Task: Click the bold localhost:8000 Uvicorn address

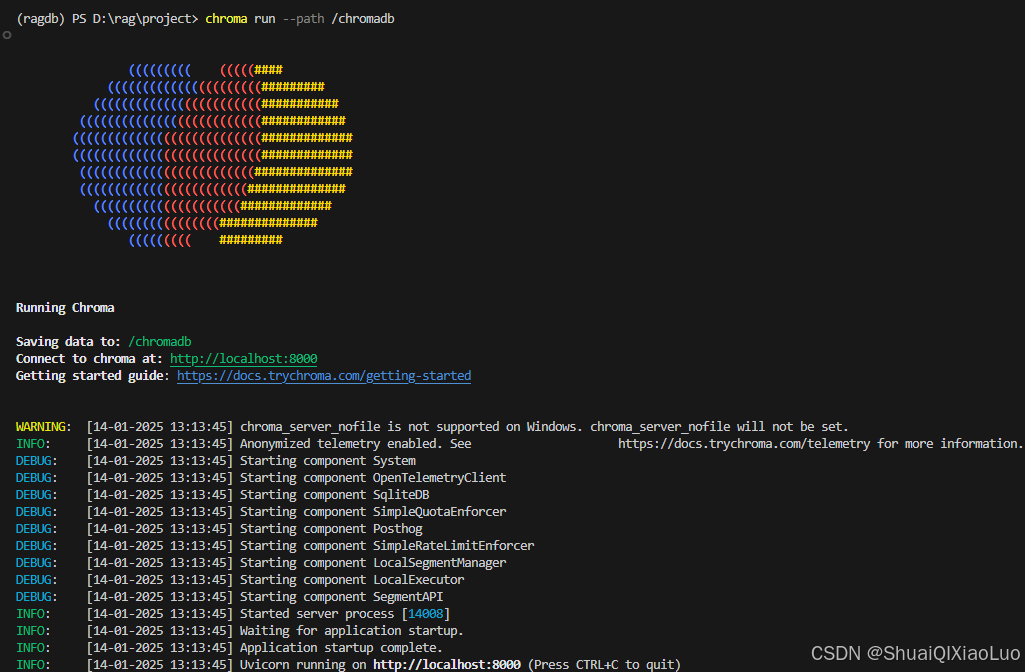Action: pos(446,664)
